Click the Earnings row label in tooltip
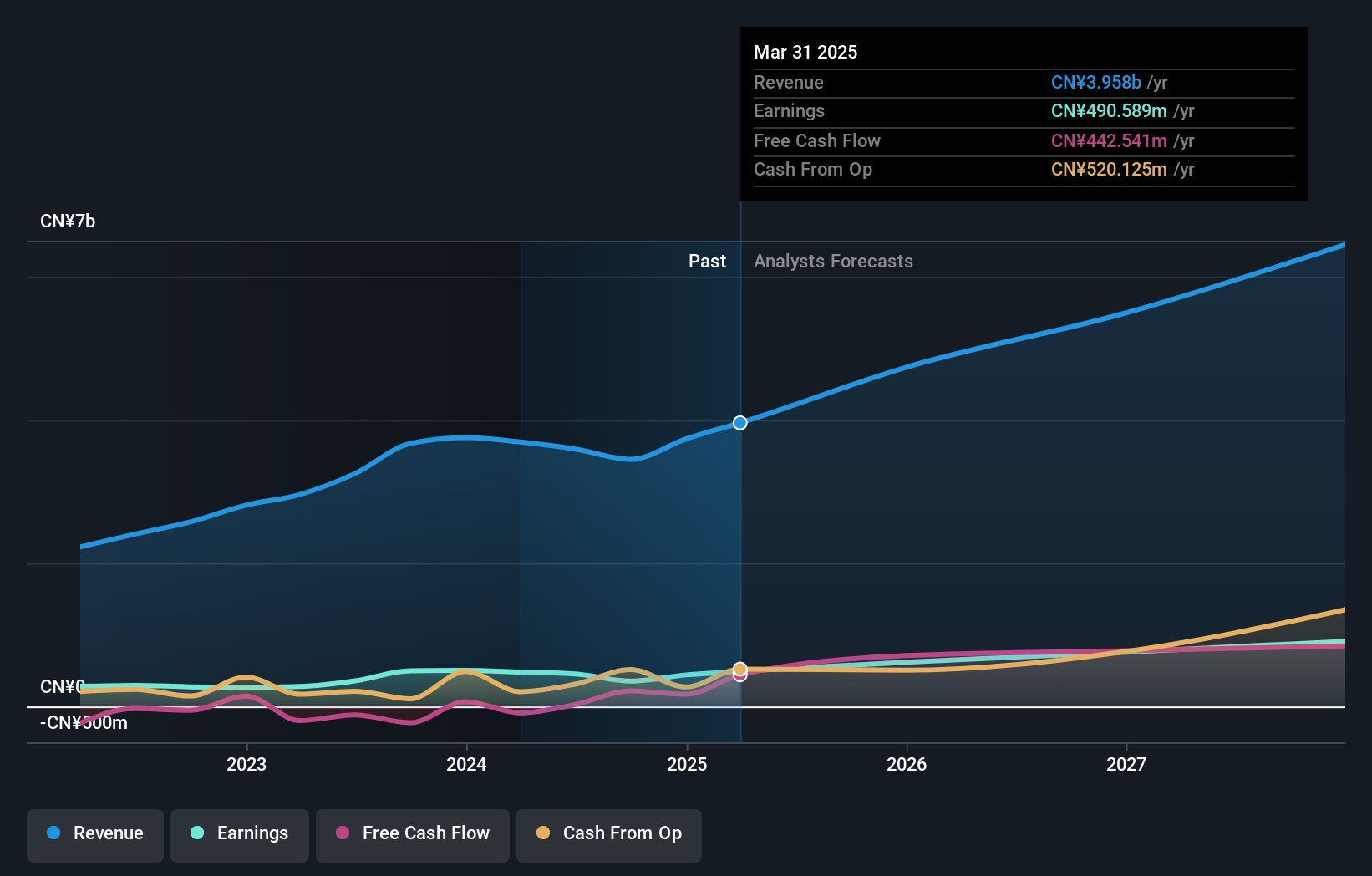 [x=789, y=111]
